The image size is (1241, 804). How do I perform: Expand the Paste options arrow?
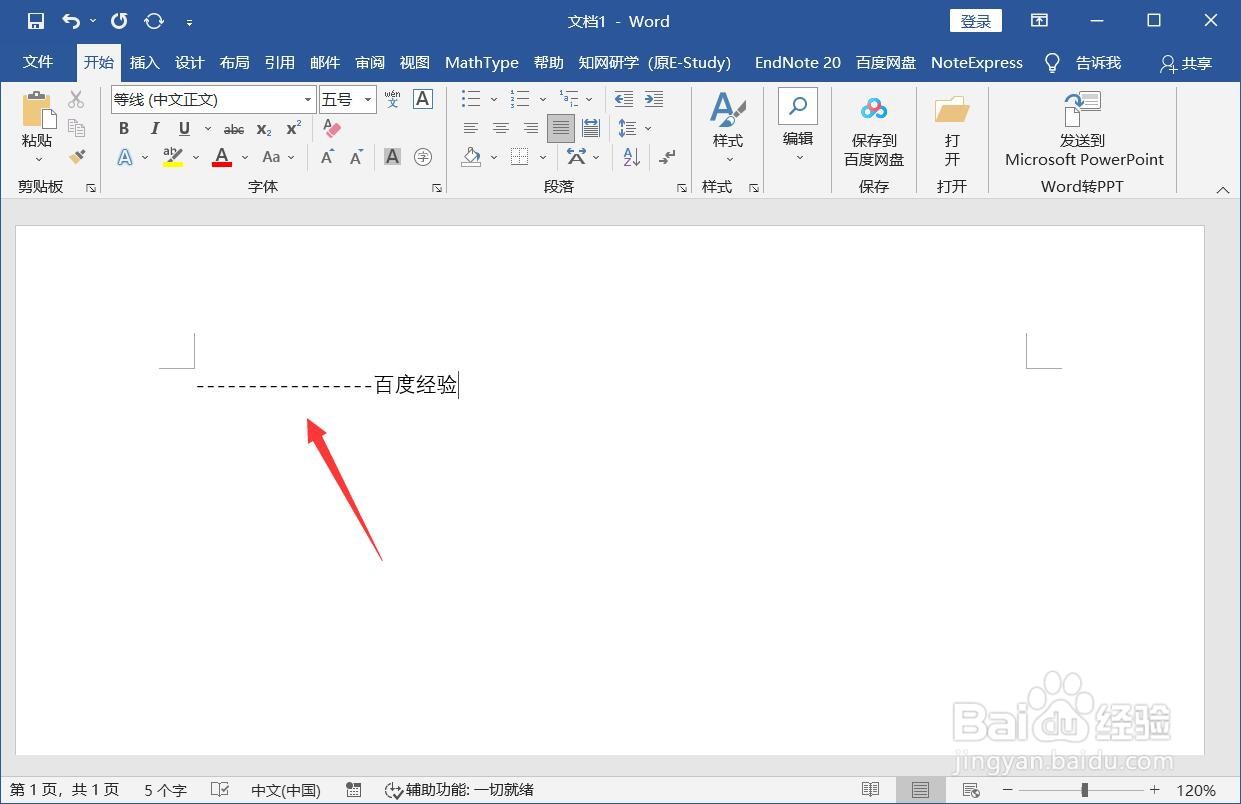[x=38, y=159]
